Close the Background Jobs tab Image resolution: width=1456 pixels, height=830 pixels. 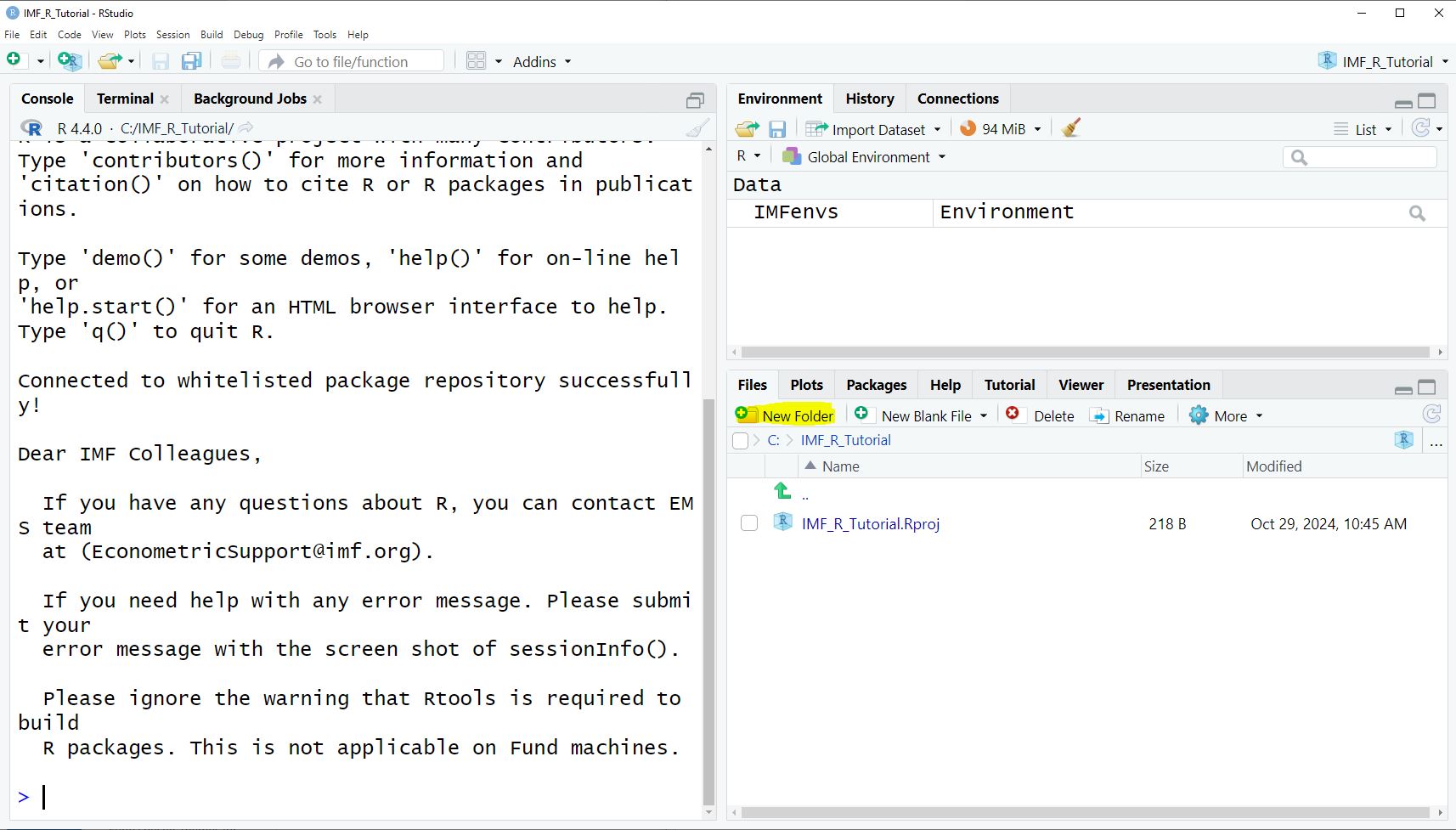click(318, 99)
